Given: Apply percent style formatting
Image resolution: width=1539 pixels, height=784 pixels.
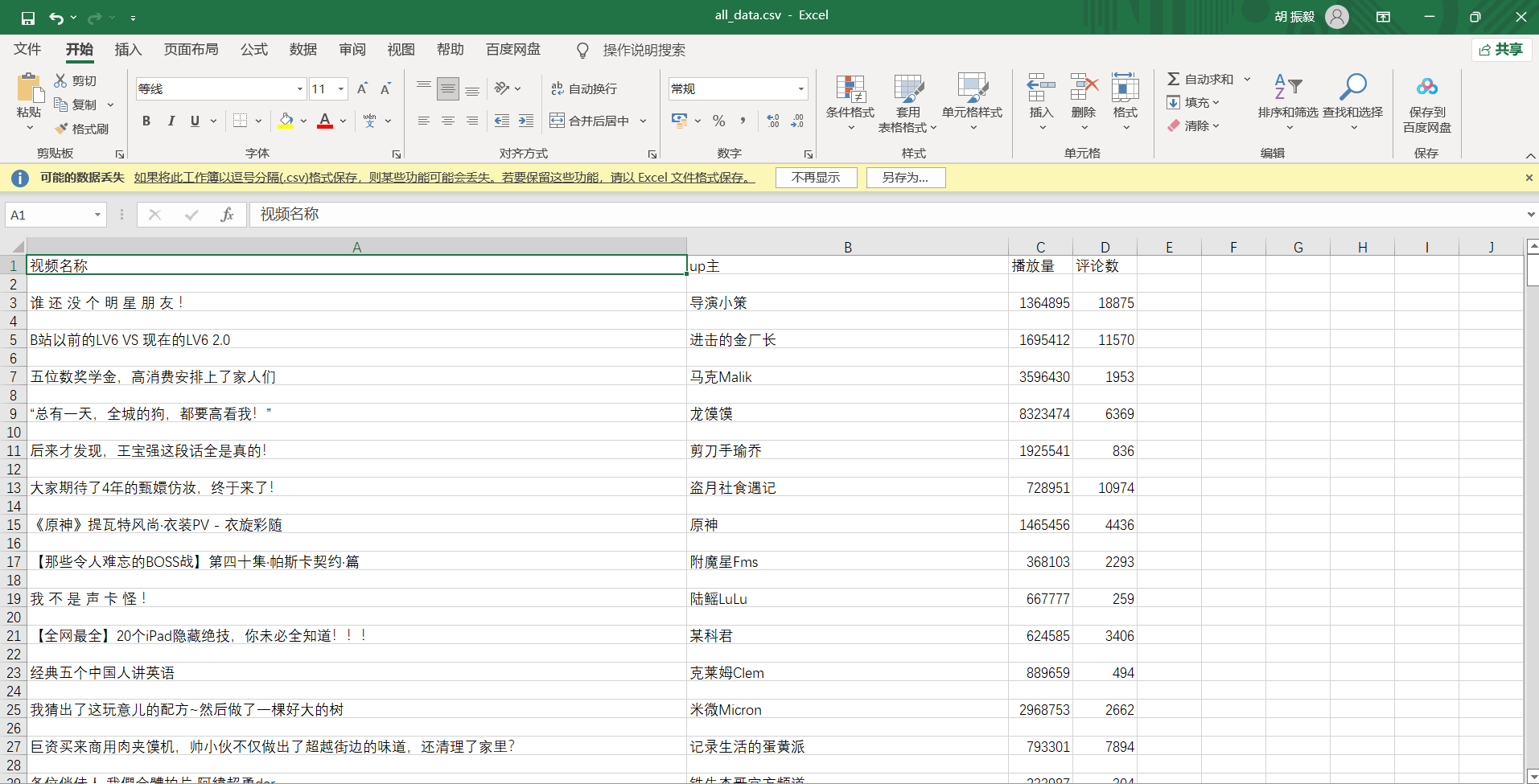Looking at the screenshot, I should 719,121.
